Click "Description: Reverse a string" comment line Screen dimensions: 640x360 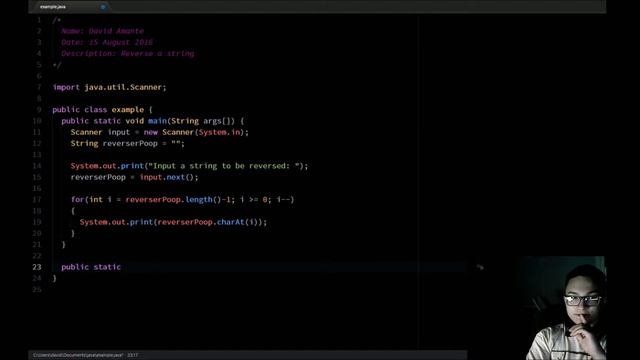pos(128,53)
